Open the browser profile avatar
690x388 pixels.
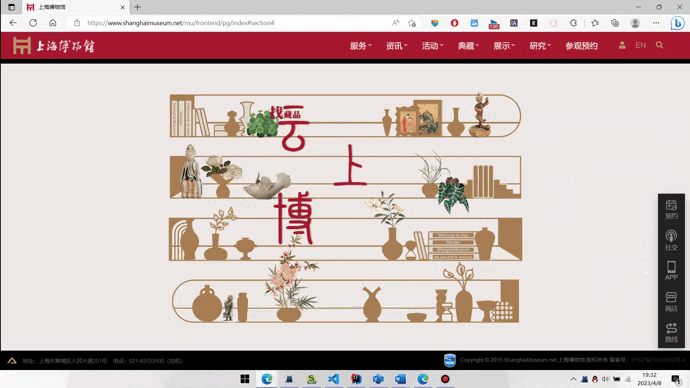pos(635,23)
